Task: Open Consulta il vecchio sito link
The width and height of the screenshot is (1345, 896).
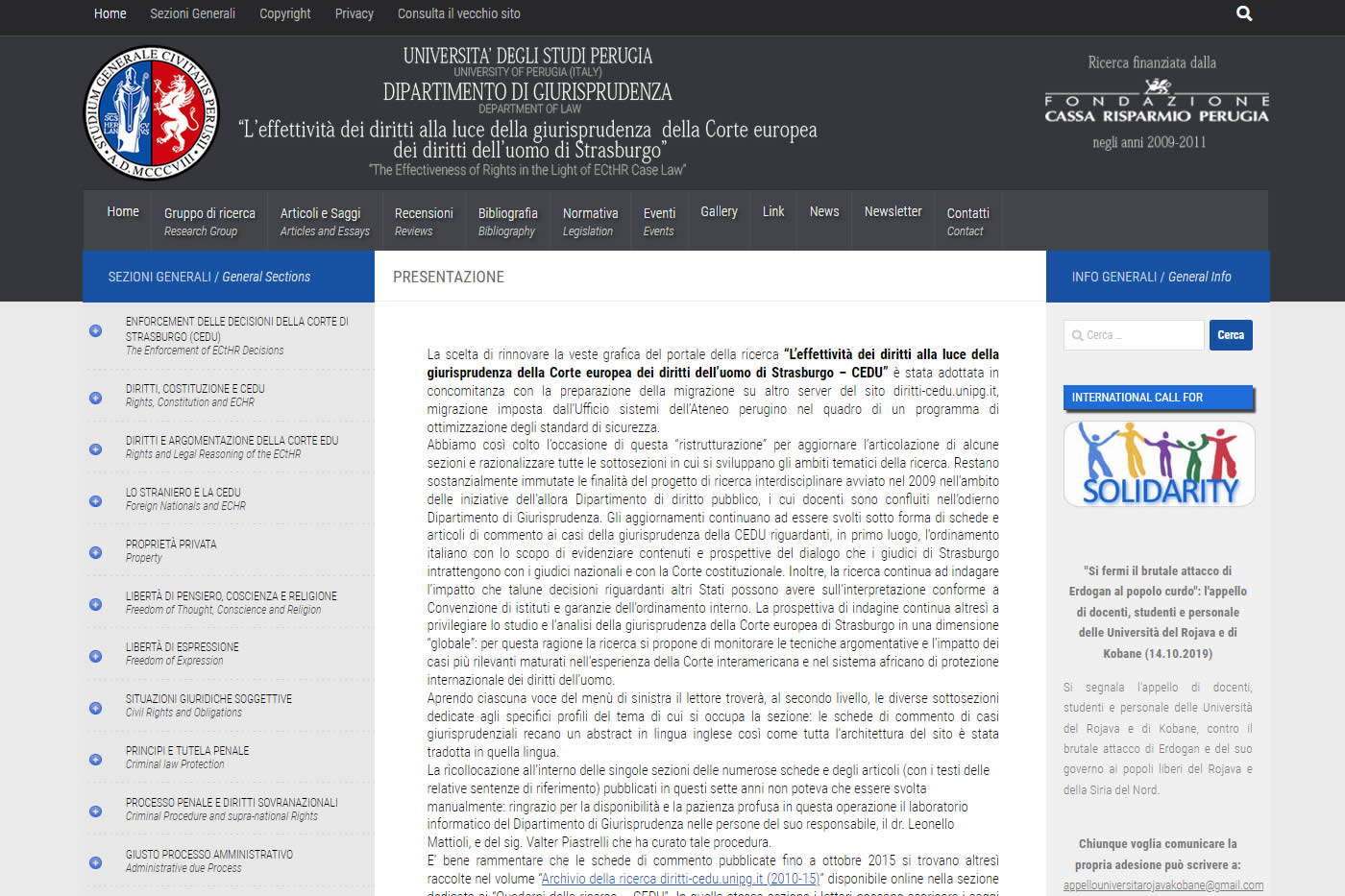Action: point(459,13)
